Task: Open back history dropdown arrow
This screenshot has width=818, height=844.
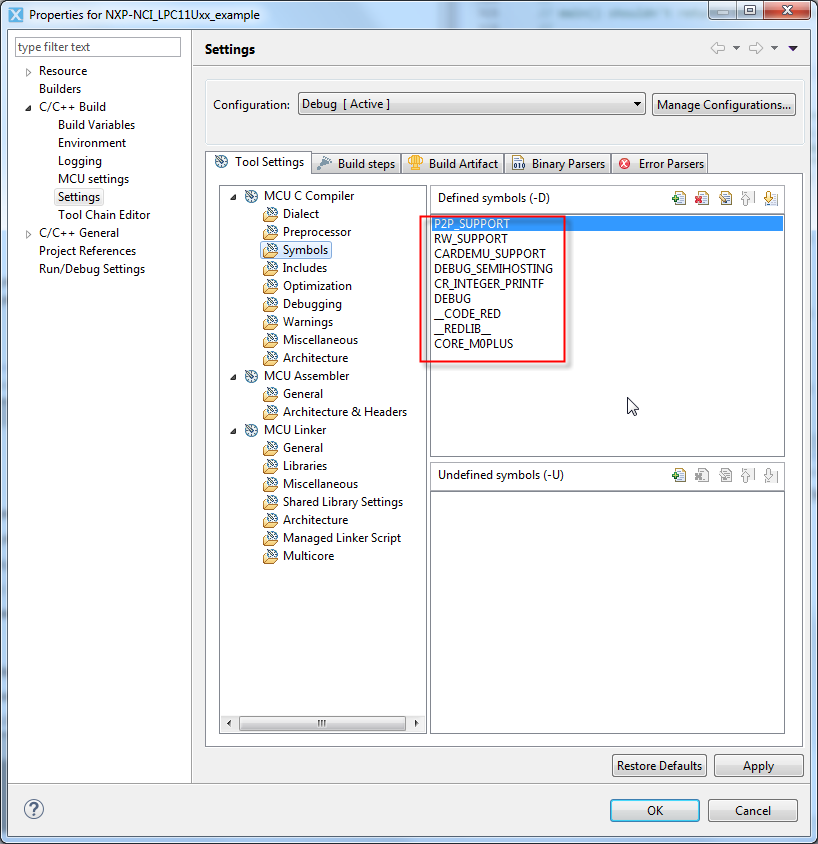Action: coord(736,48)
